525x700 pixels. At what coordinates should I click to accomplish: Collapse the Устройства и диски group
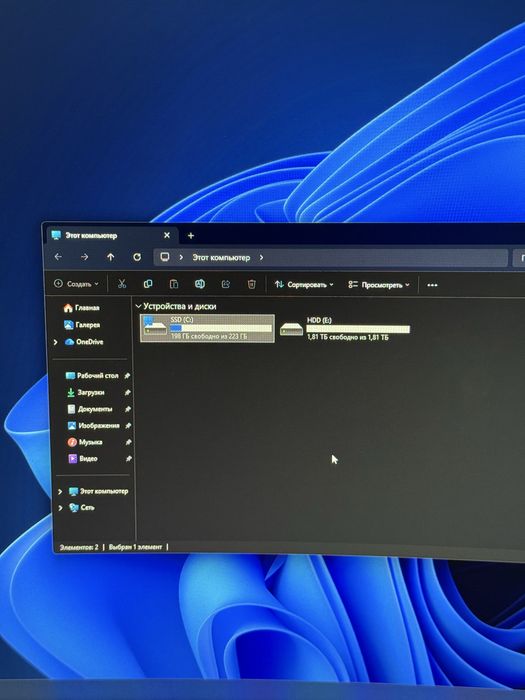pyautogui.click(x=138, y=306)
